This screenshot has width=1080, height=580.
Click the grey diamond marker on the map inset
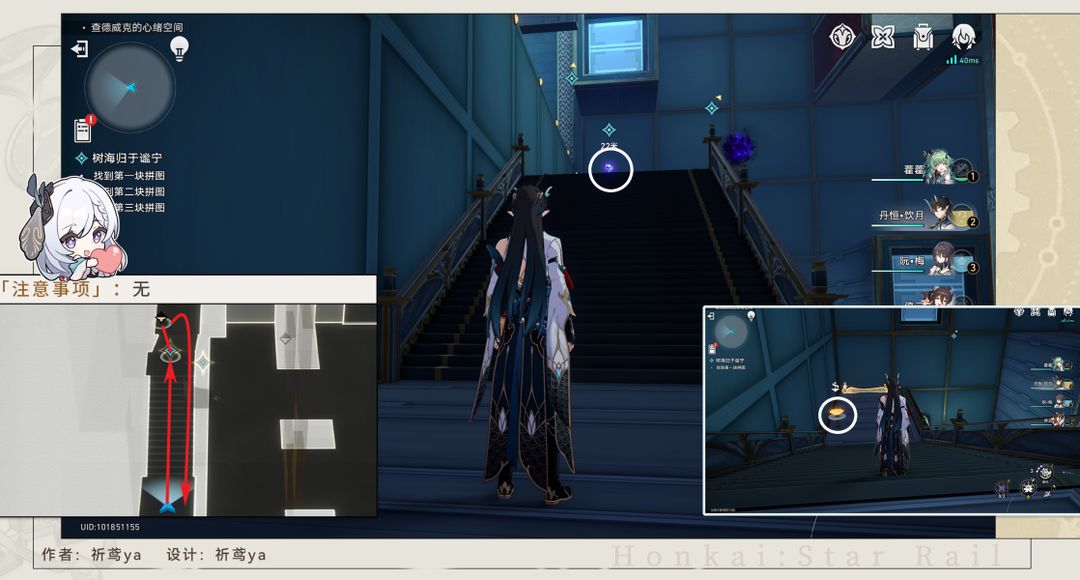286,338
